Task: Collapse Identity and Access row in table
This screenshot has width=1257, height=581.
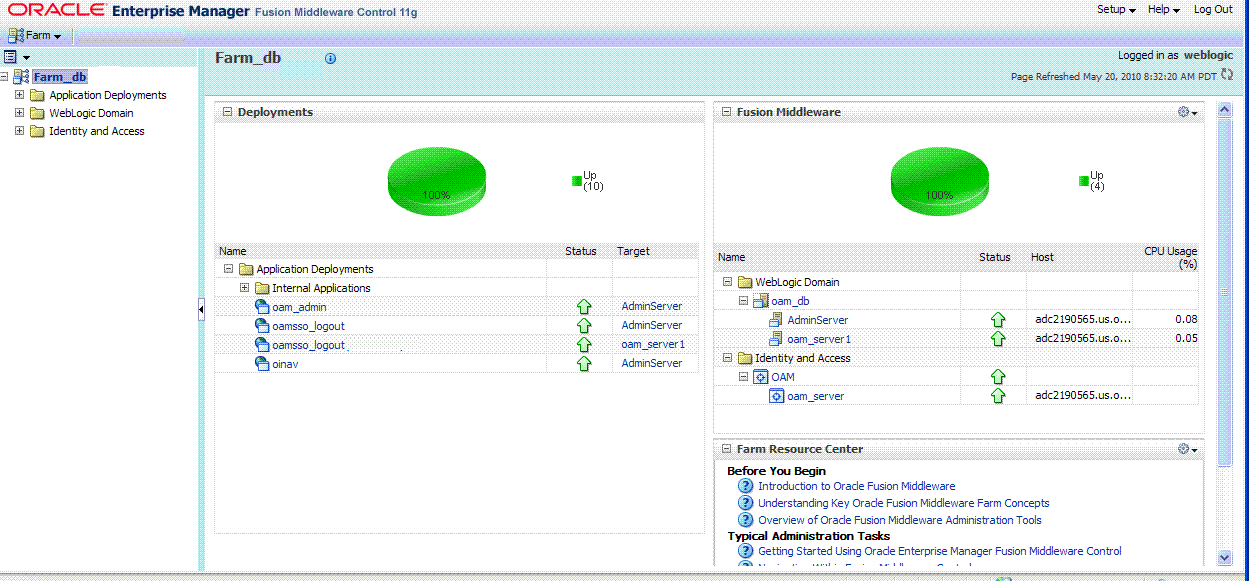Action: [x=727, y=358]
